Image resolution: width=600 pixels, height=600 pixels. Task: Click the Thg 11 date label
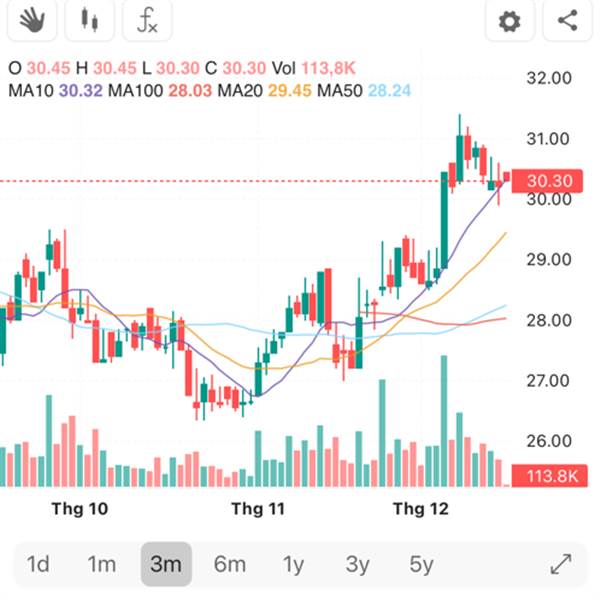click(x=258, y=509)
